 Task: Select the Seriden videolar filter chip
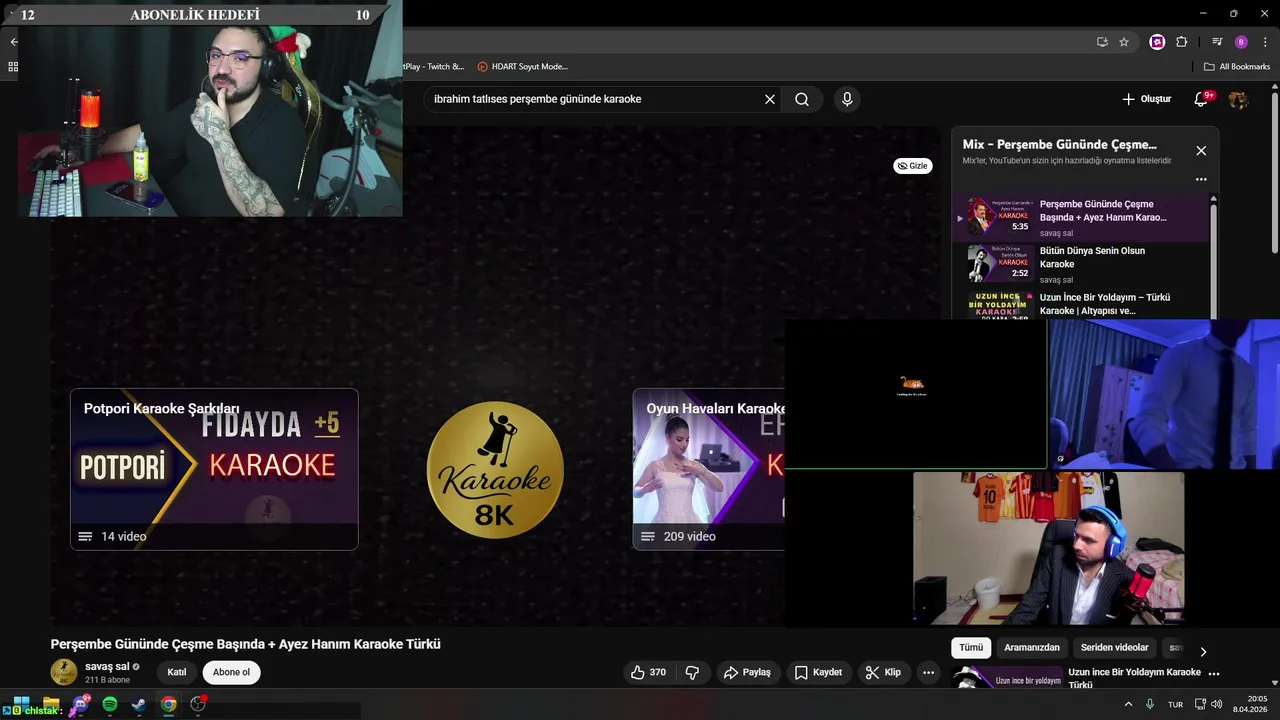(1114, 648)
